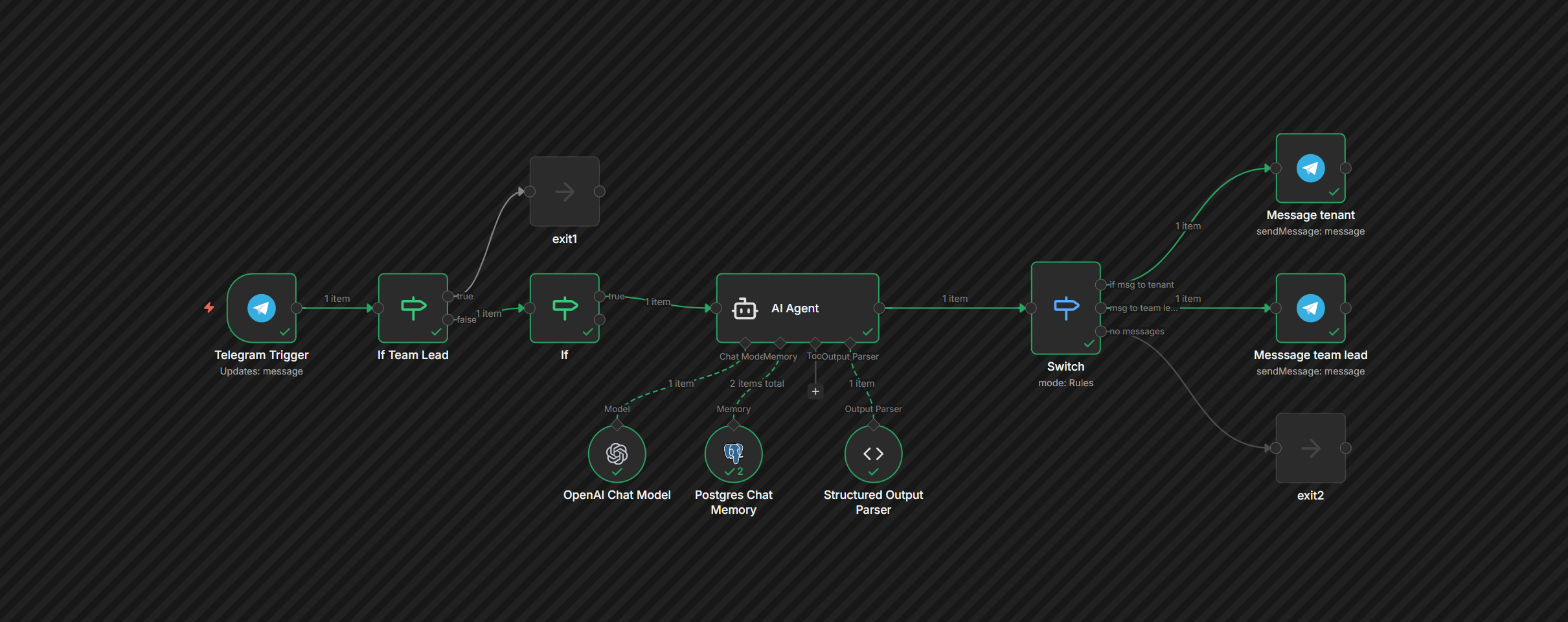The width and height of the screenshot is (1568, 622).
Task: Select the exit2 node
Action: [1311, 448]
